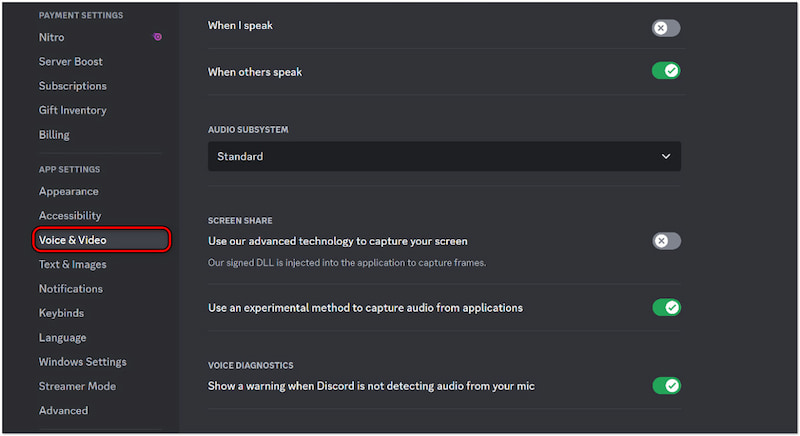800x436 pixels.
Task: Turn off experimental audio capture toggle
Action: click(666, 307)
